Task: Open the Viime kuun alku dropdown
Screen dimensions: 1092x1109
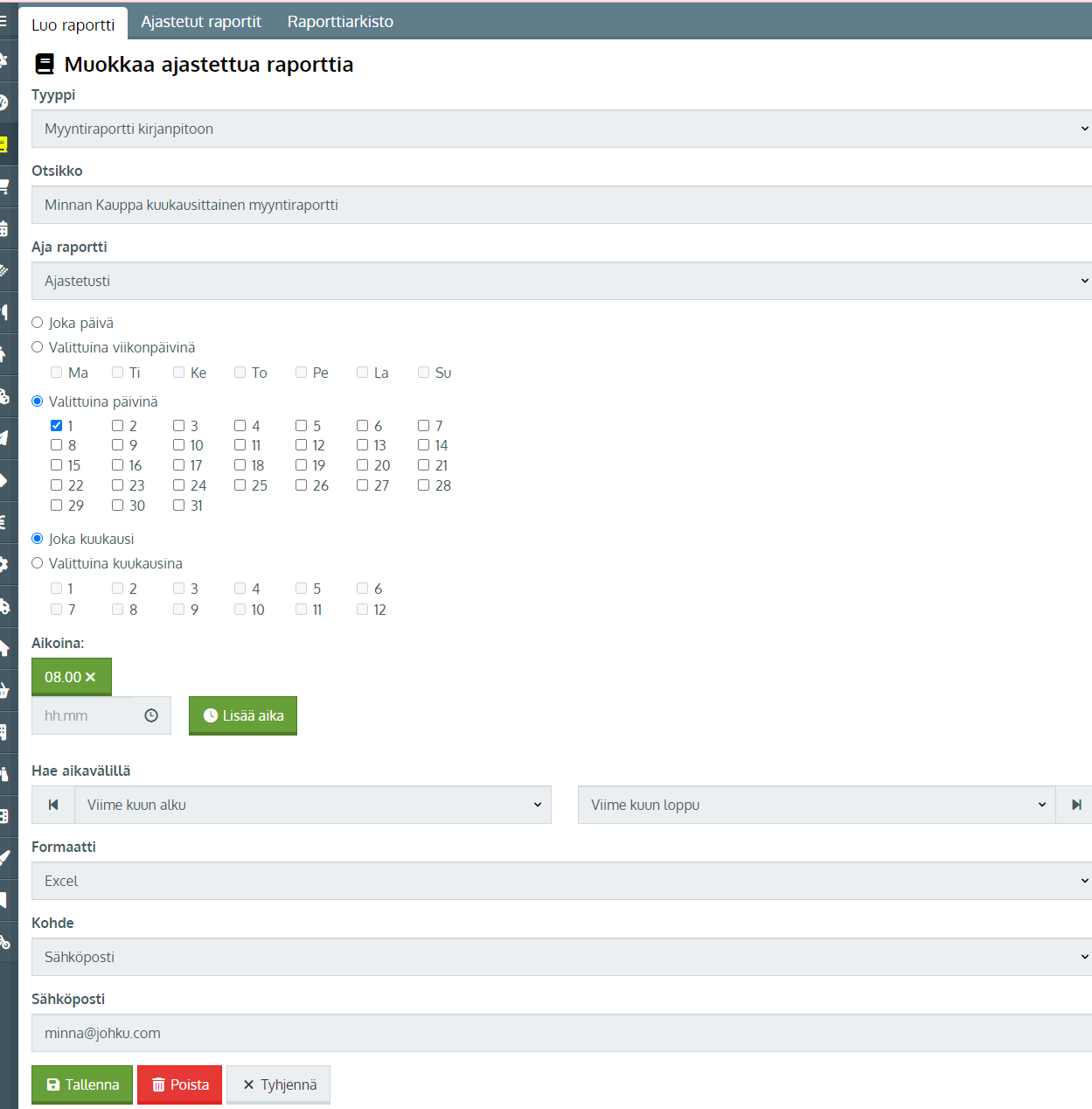Action: point(313,805)
